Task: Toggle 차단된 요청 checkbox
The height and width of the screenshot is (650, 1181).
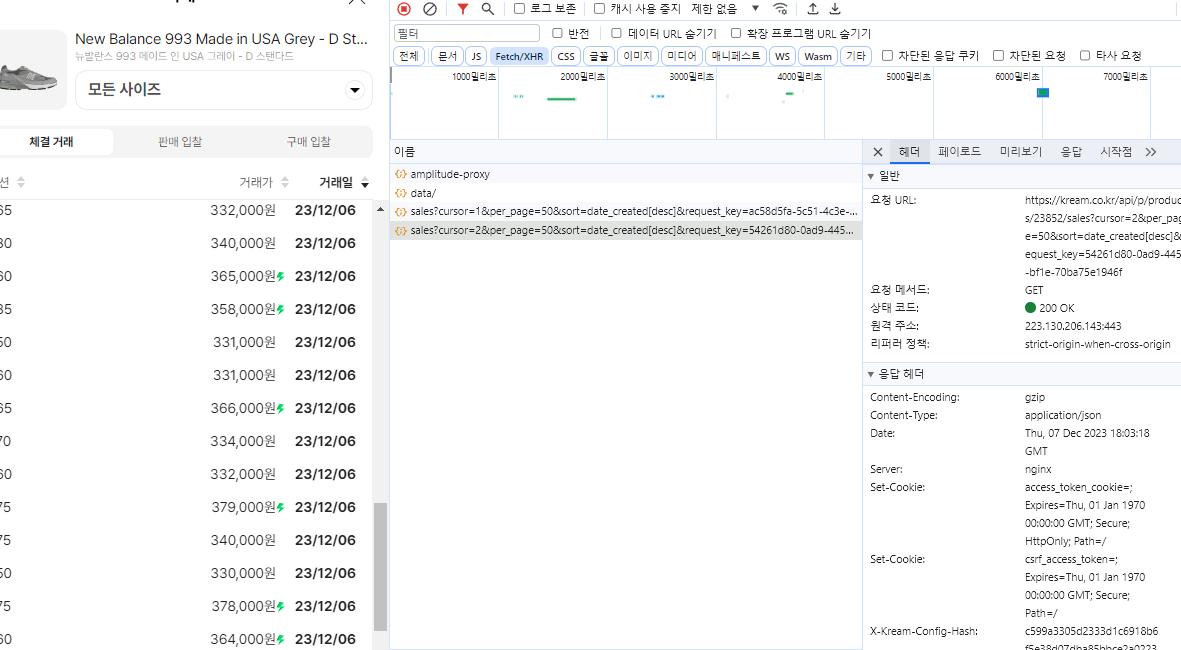Action: pyautogui.click(x=998, y=56)
